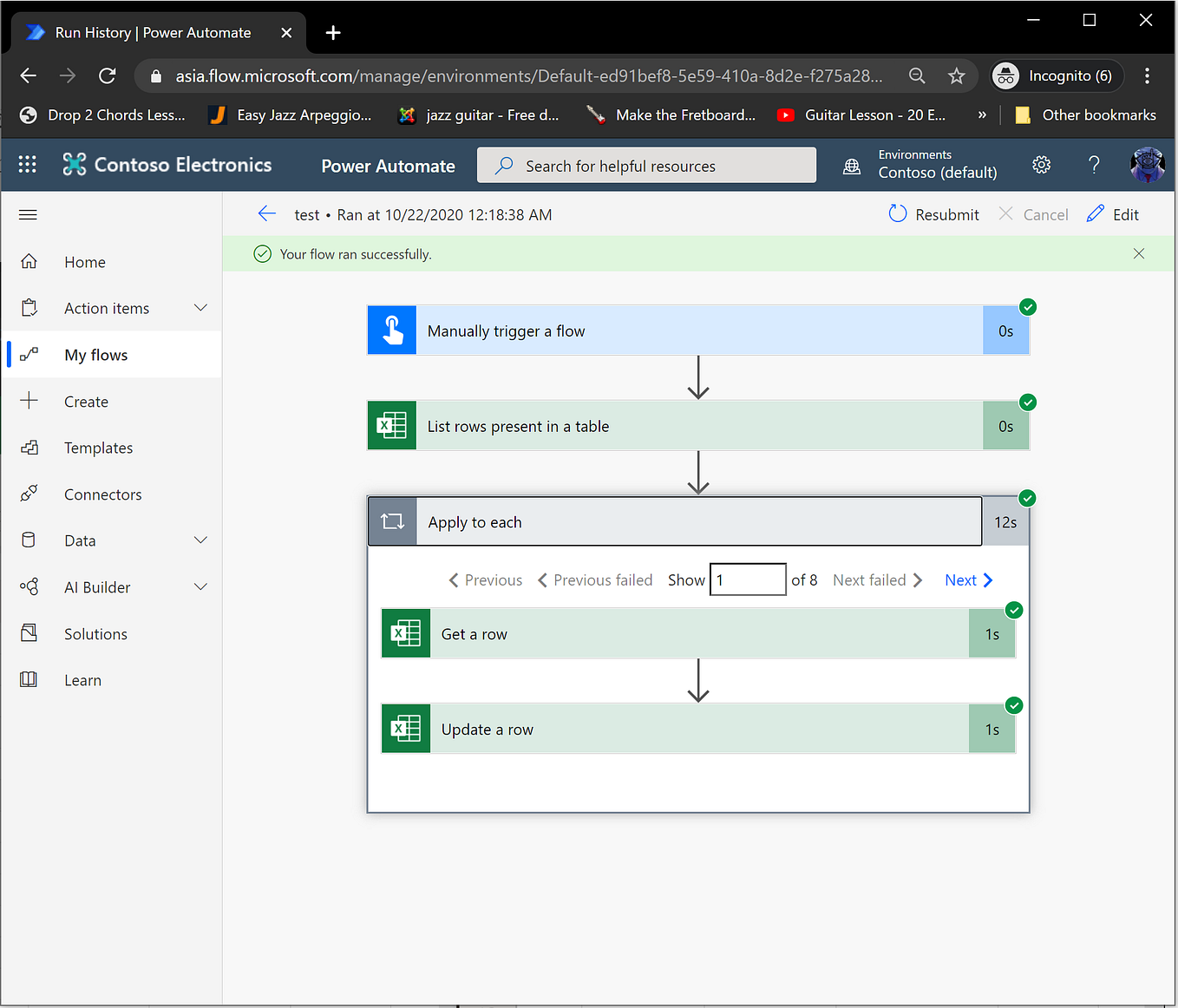The width and height of the screenshot is (1178, 1008).
Task: Expand the Manually trigger a flow step
Action: point(698,331)
